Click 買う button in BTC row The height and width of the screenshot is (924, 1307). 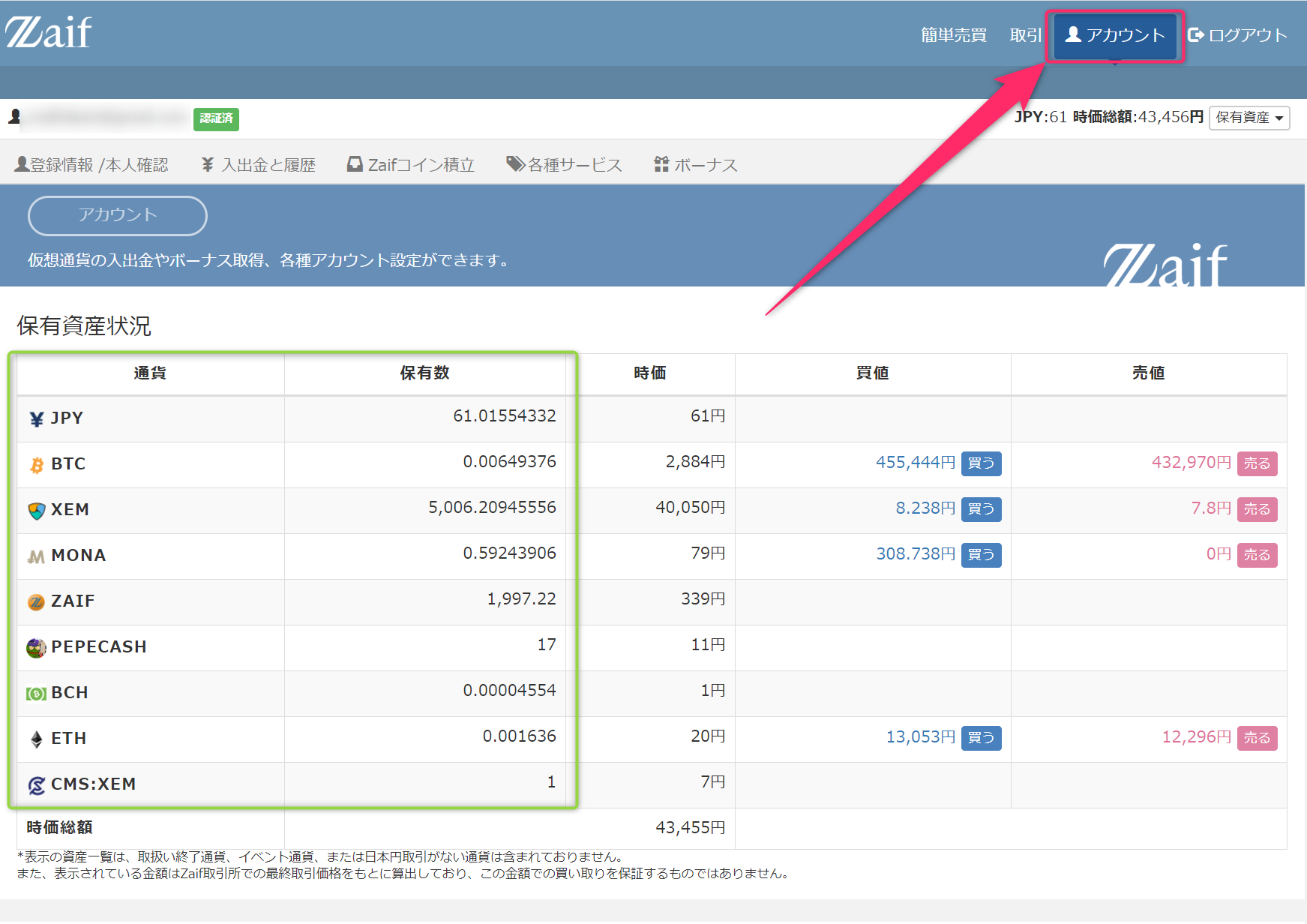[981, 463]
